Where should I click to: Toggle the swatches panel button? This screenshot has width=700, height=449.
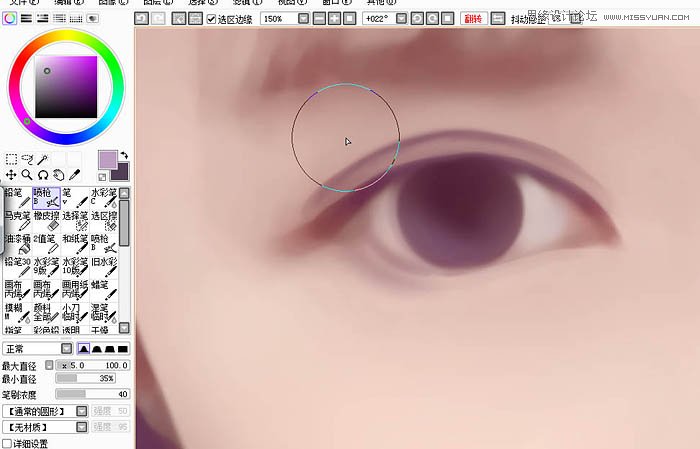(x=76, y=18)
